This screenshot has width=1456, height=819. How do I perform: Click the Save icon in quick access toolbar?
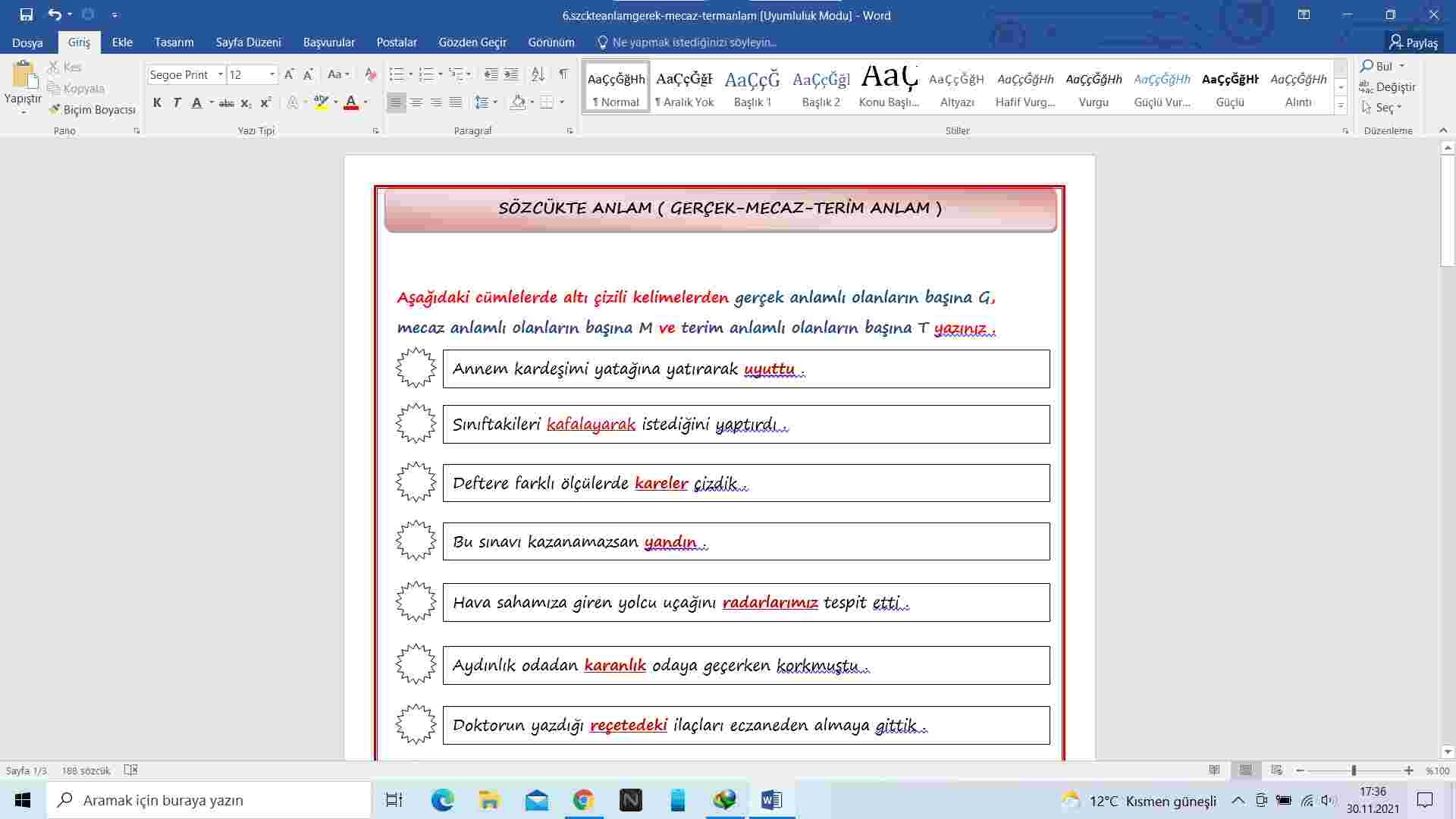27,14
